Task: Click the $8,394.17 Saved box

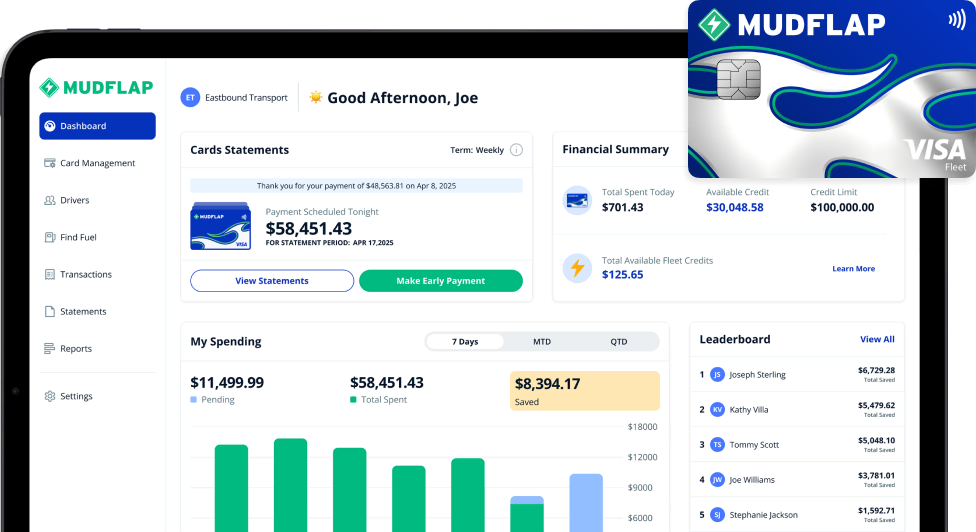Action: pyautogui.click(x=584, y=391)
